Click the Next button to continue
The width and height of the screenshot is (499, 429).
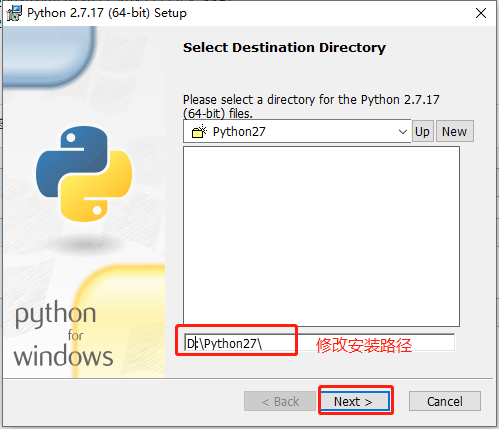coord(355,401)
